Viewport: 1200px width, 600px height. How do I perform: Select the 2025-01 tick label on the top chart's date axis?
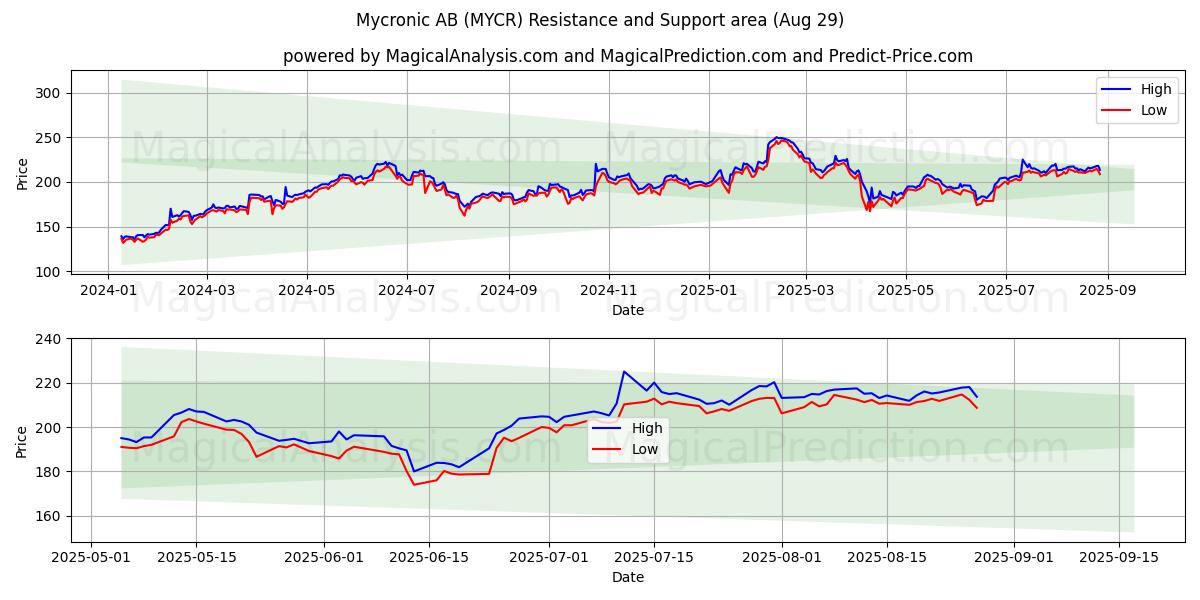(708, 291)
